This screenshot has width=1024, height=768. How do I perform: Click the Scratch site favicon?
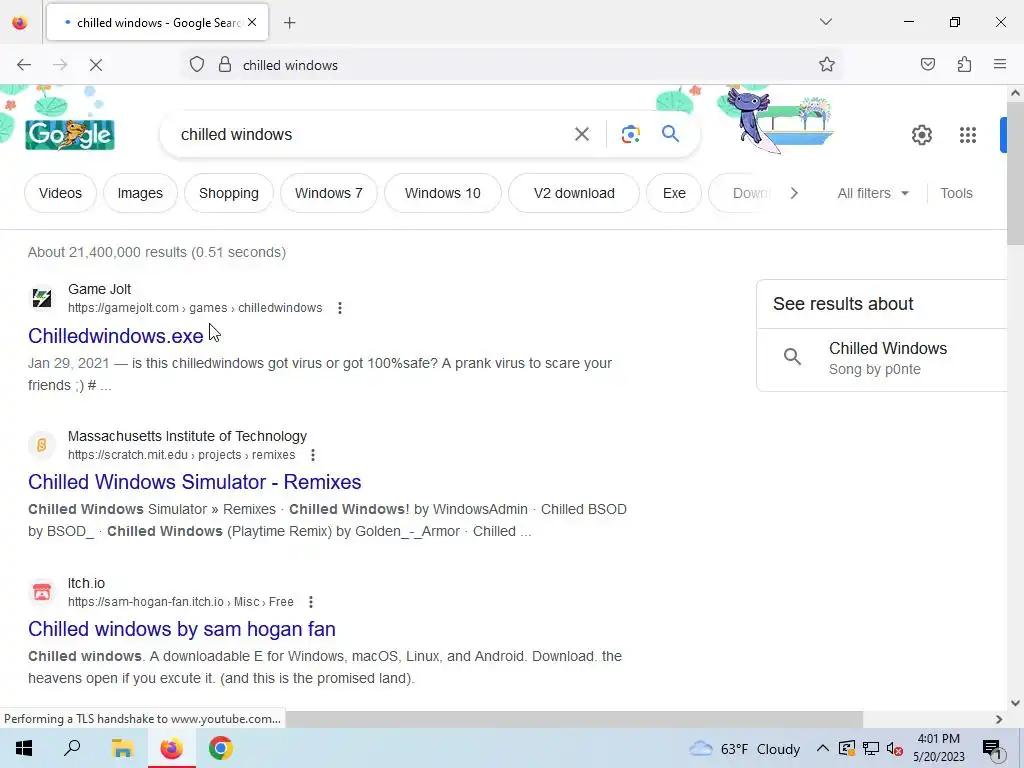[x=42, y=445]
